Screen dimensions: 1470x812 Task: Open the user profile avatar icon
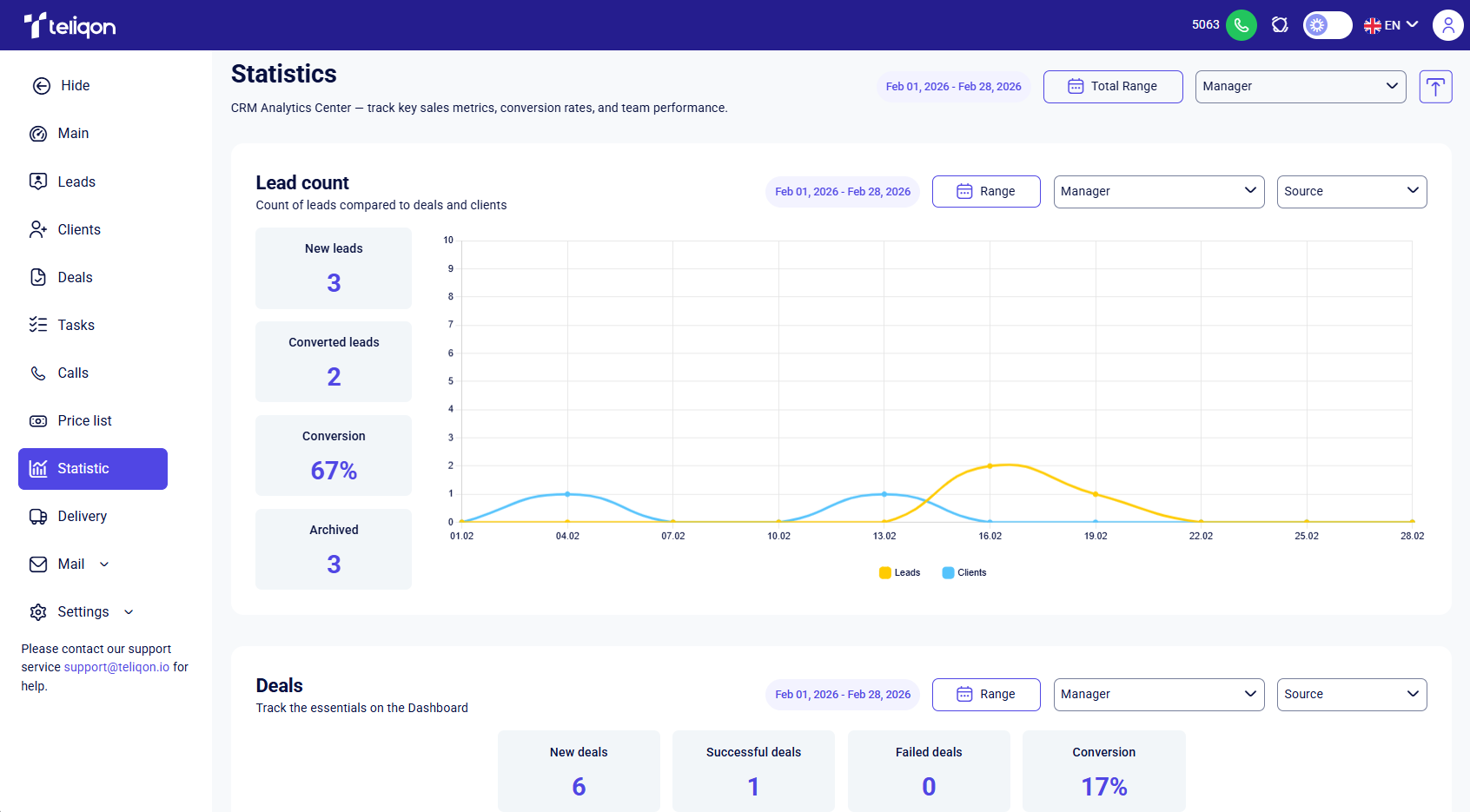pos(1447,25)
